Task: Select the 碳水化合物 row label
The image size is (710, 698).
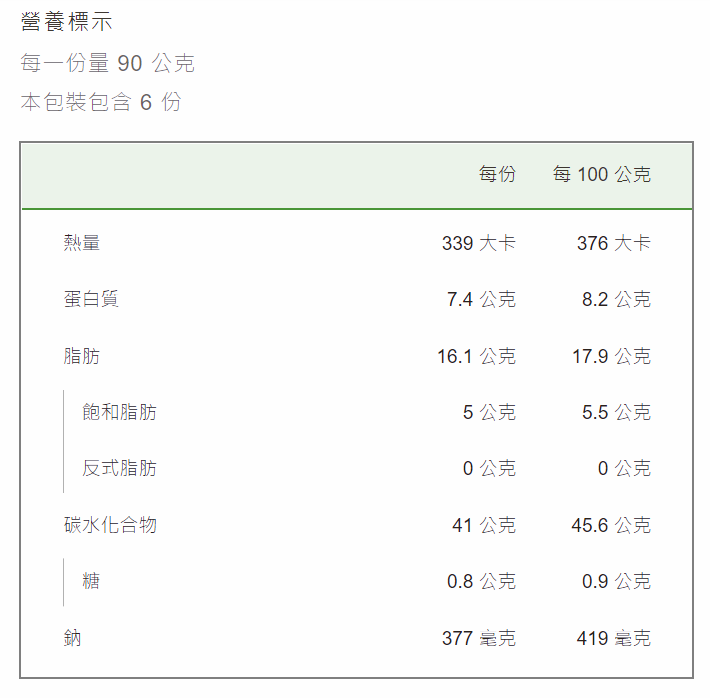Action: tap(110, 525)
